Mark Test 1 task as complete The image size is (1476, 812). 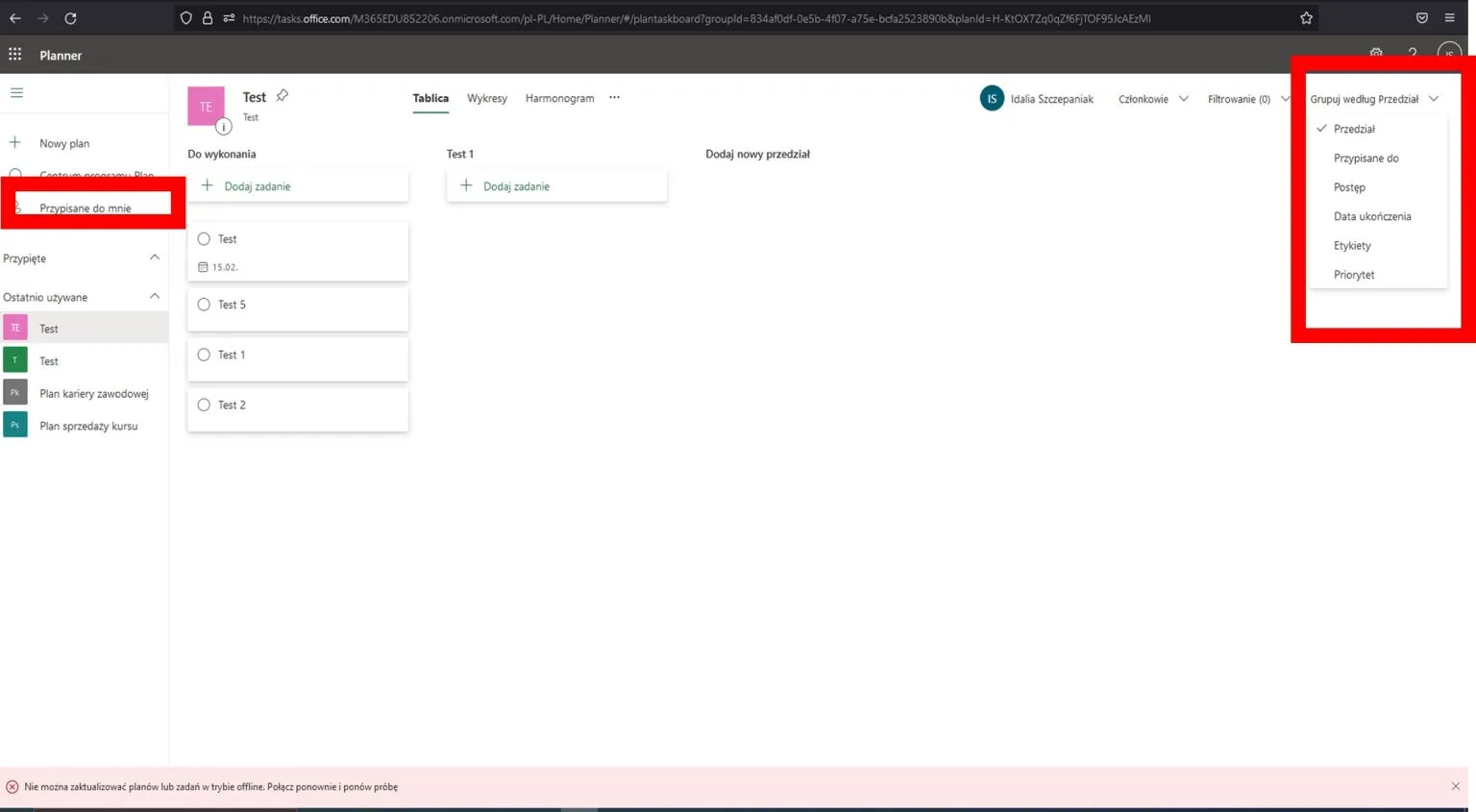(204, 355)
